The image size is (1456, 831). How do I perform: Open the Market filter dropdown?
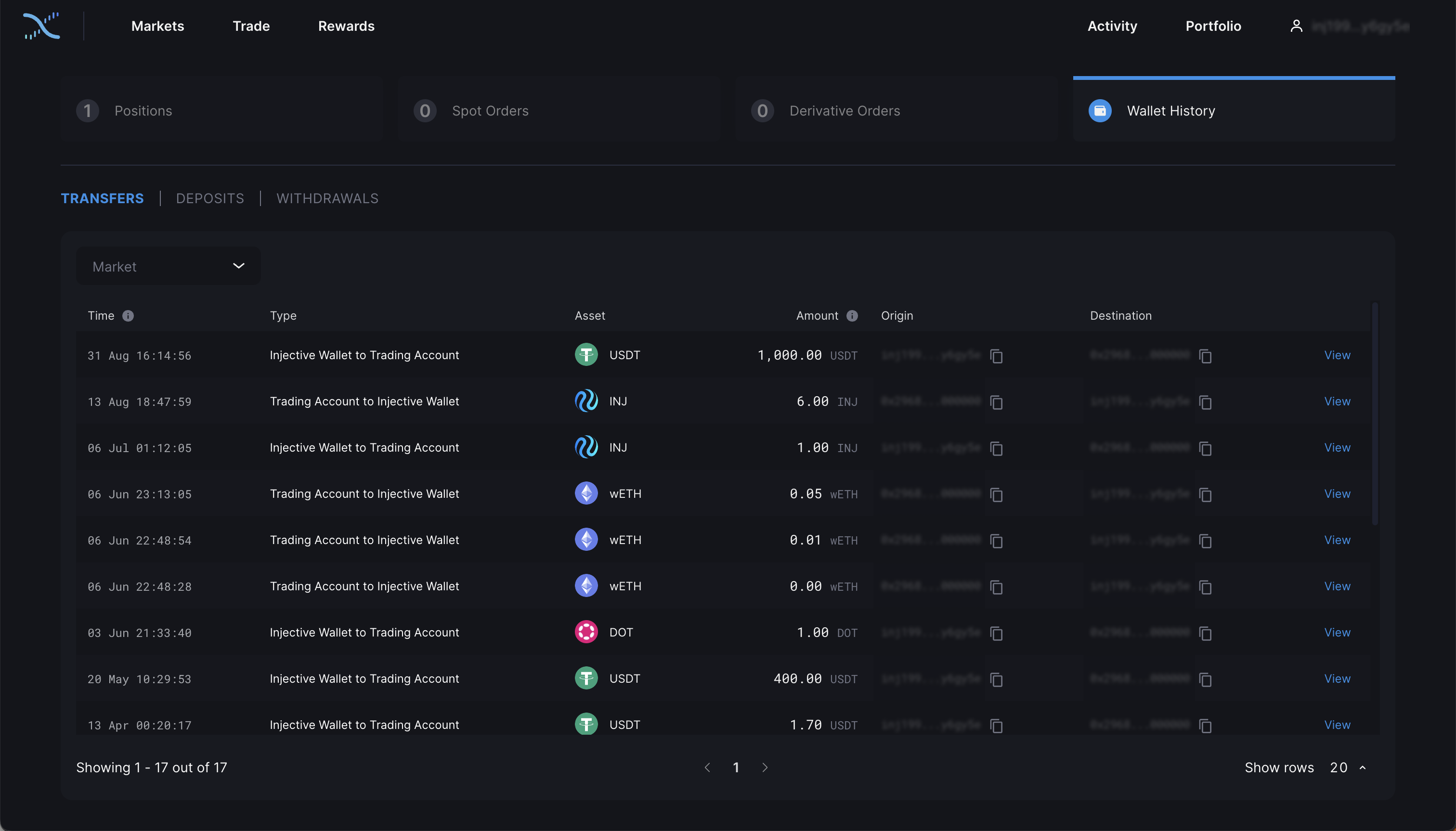pos(169,266)
